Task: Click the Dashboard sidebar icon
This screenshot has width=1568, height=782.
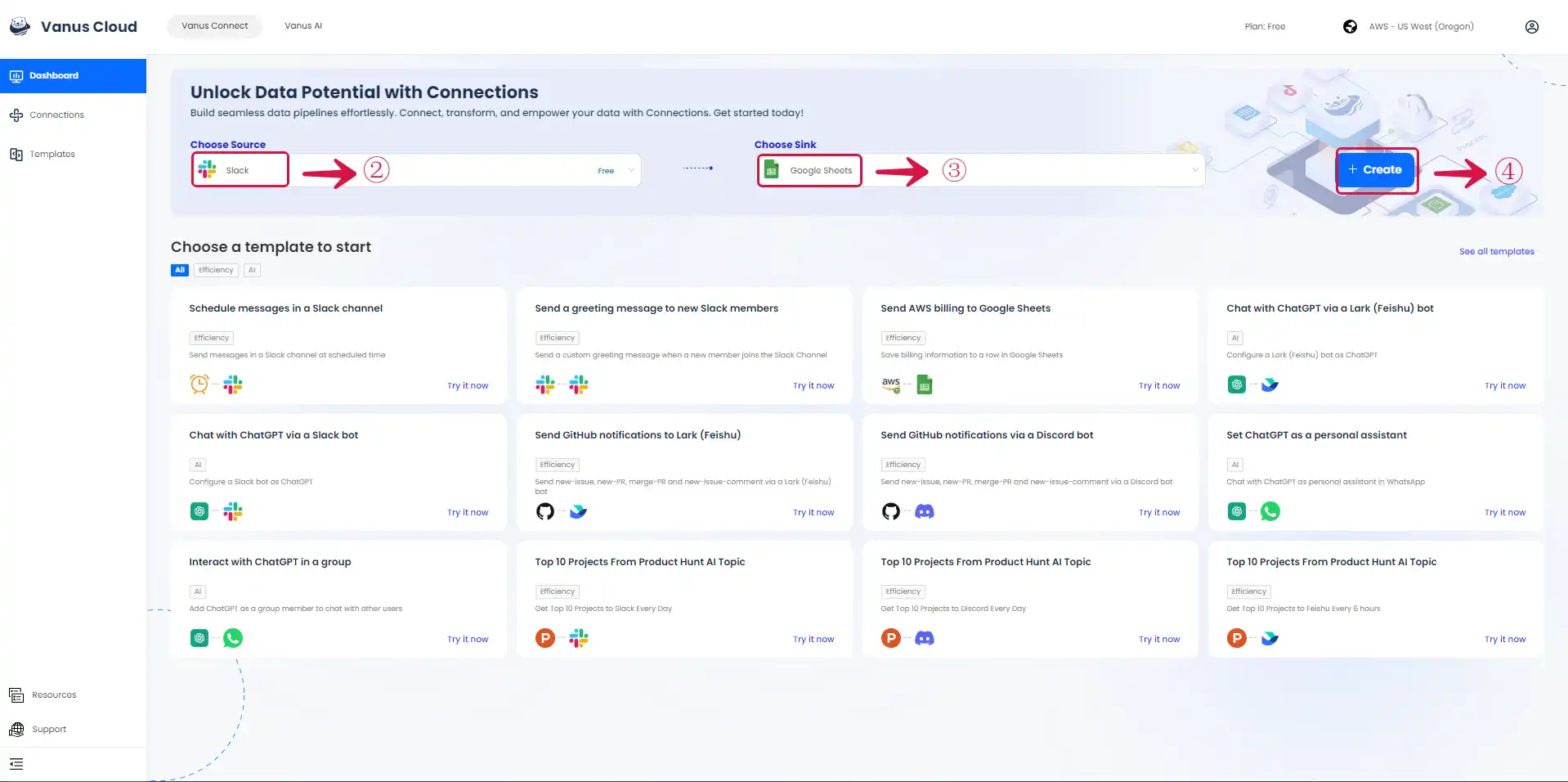Action: [16, 75]
